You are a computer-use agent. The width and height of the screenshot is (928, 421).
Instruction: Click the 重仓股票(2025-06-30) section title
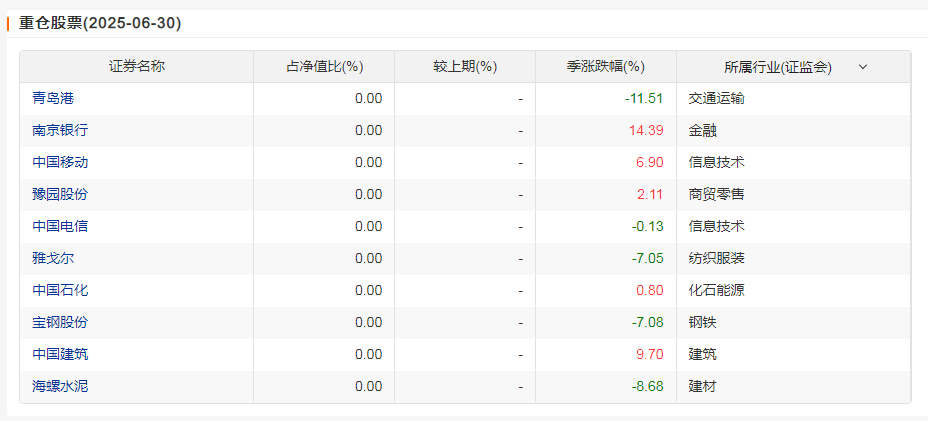click(x=100, y=23)
